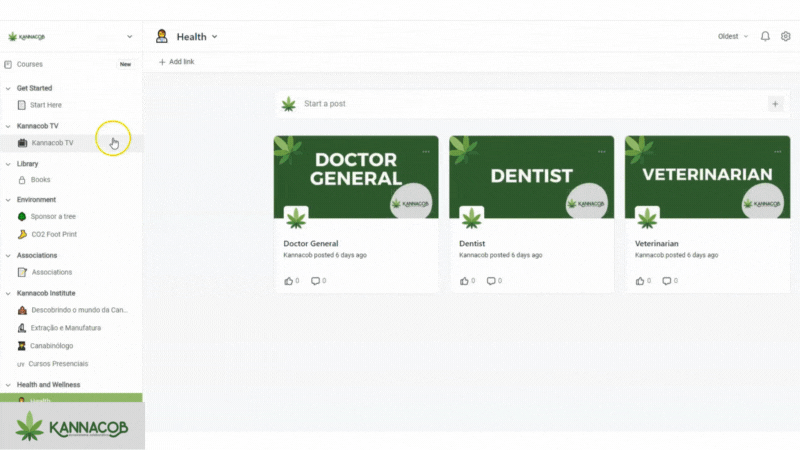
Task: Collapse the Kannacob Institute section
Action: (8, 294)
